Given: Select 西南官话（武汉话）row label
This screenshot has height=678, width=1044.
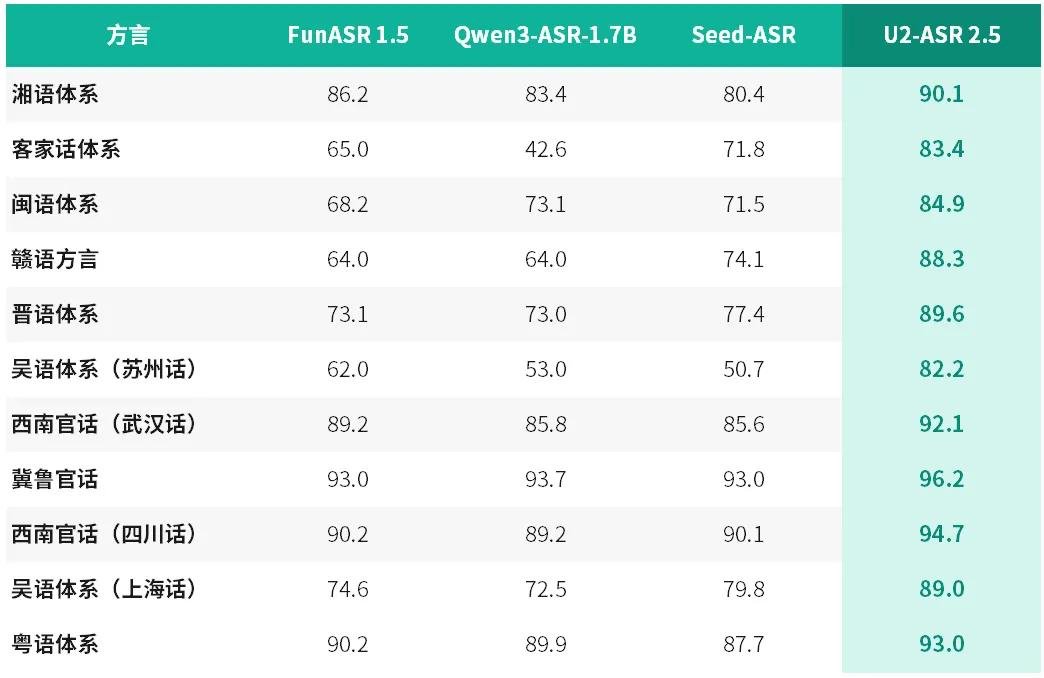Looking at the screenshot, I should point(104,424).
